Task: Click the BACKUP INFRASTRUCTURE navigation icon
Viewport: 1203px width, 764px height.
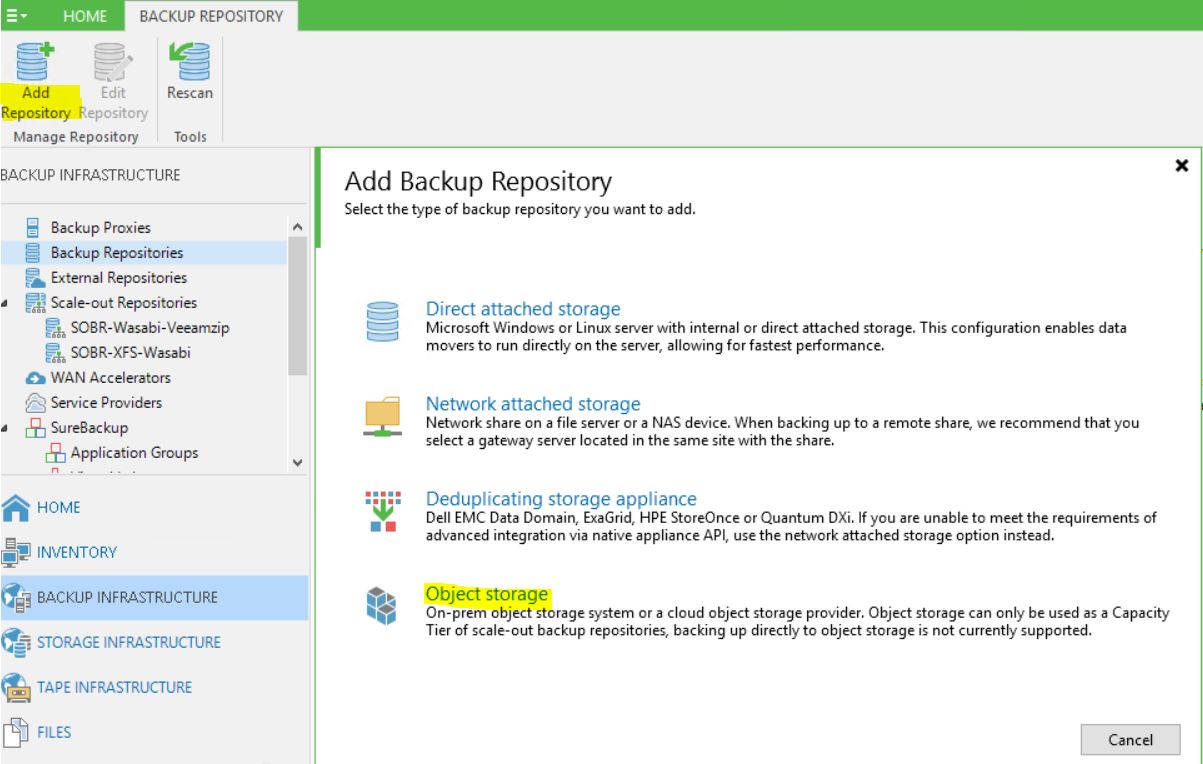Action: 18,598
